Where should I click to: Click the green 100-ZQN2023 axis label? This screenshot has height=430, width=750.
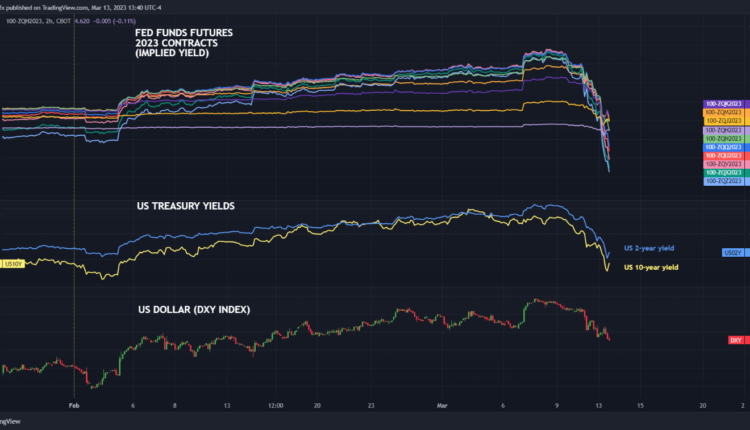tap(723, 138)
